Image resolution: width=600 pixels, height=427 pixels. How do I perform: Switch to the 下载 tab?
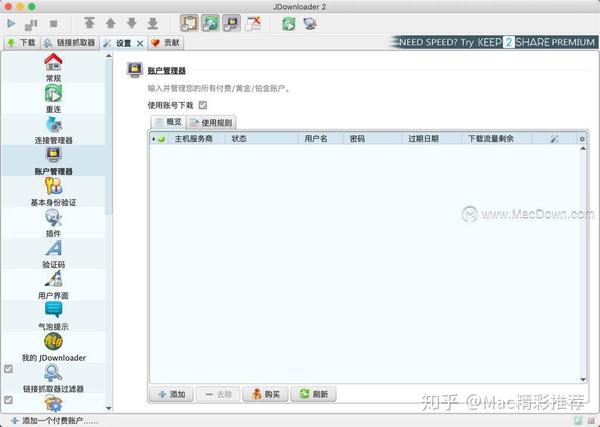point(21,43)
